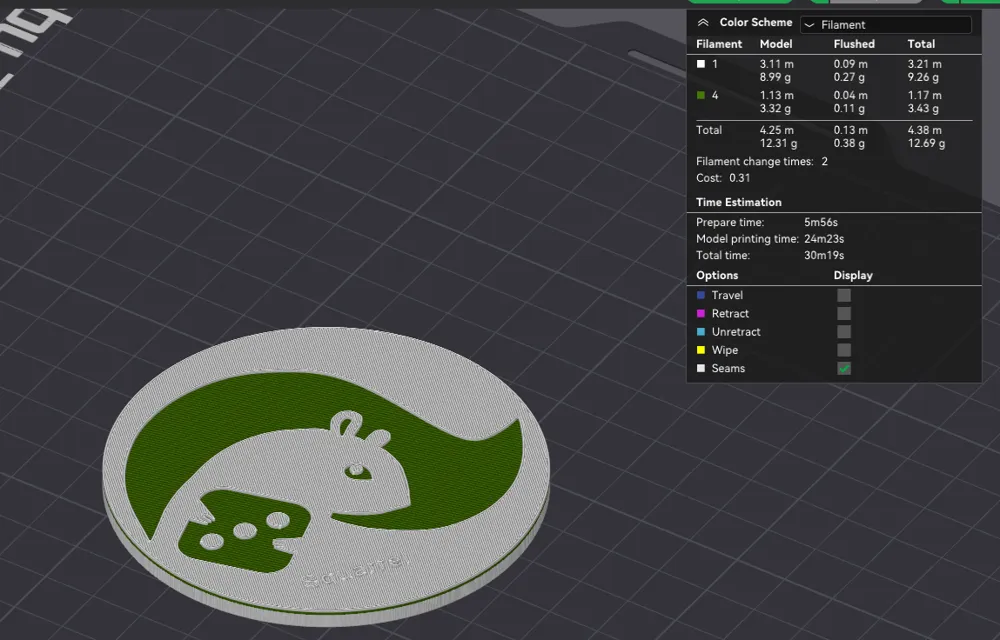Click the Total column header

tap(921, 44)
